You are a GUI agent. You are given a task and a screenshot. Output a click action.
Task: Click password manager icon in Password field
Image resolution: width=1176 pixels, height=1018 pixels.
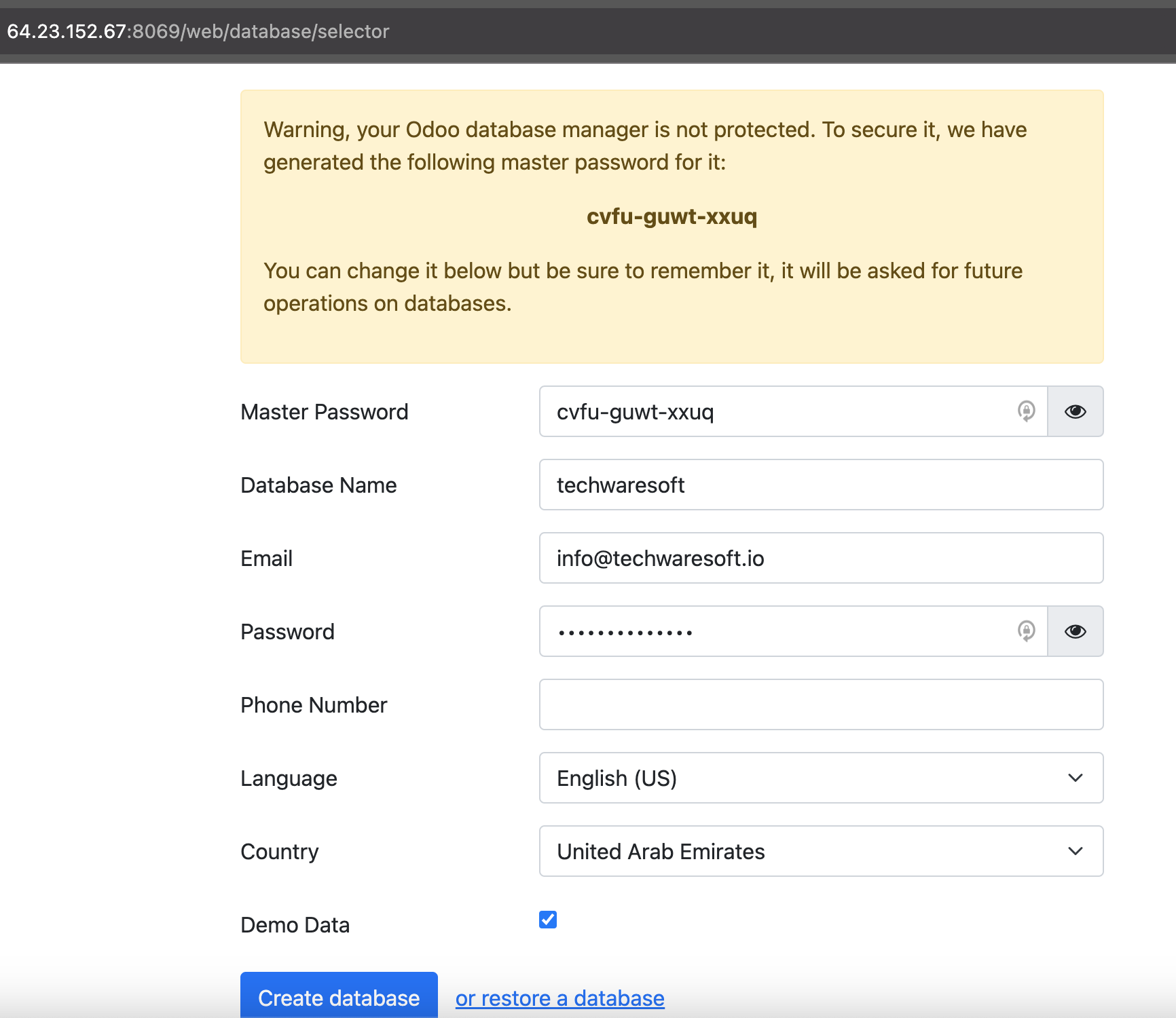click(x=1026, y=631)
